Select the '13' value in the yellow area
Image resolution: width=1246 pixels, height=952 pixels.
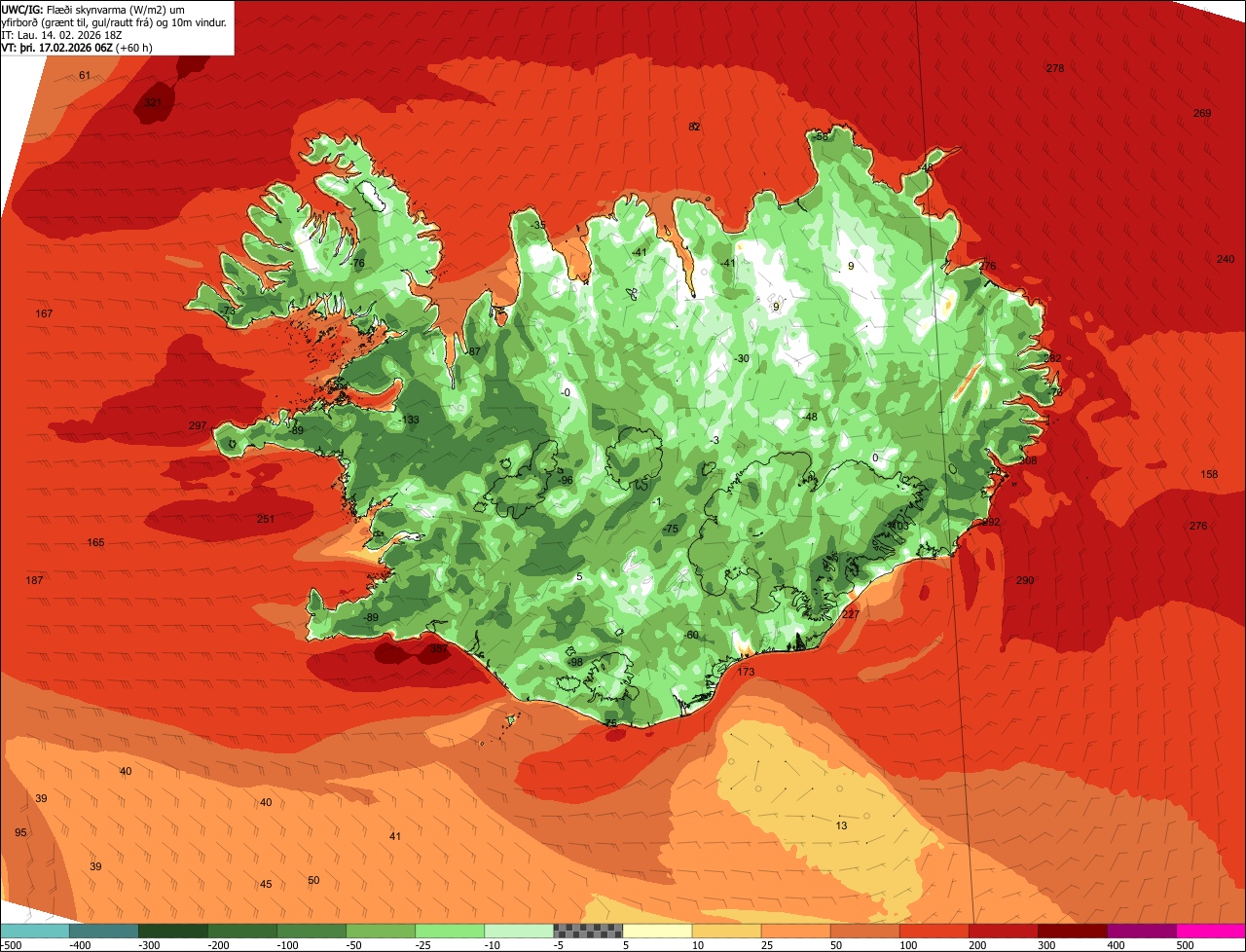pyautogui.click(x=841, y=825)
